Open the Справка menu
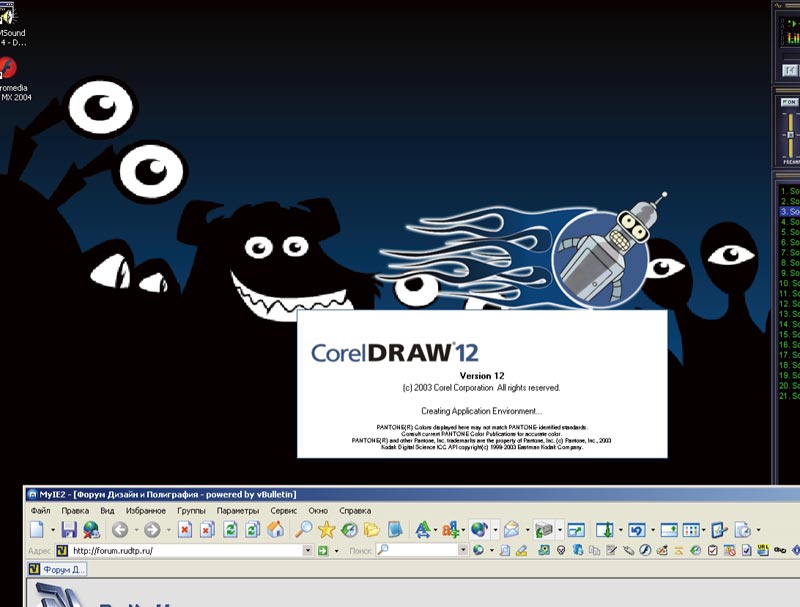The width and height of the screenshot is (800, 607). pyautogui.click(x=355, y=511)
